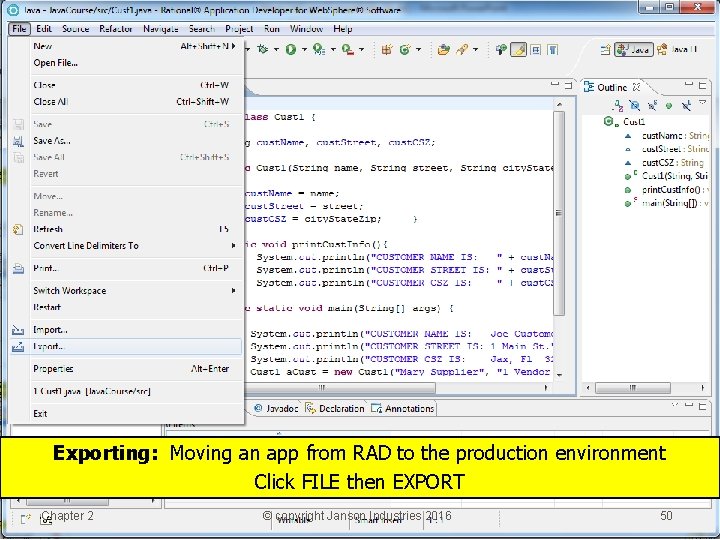Screen dimensions: 720x540
Task: Open the Profile dropdown arrow
Action: point(333,50)
